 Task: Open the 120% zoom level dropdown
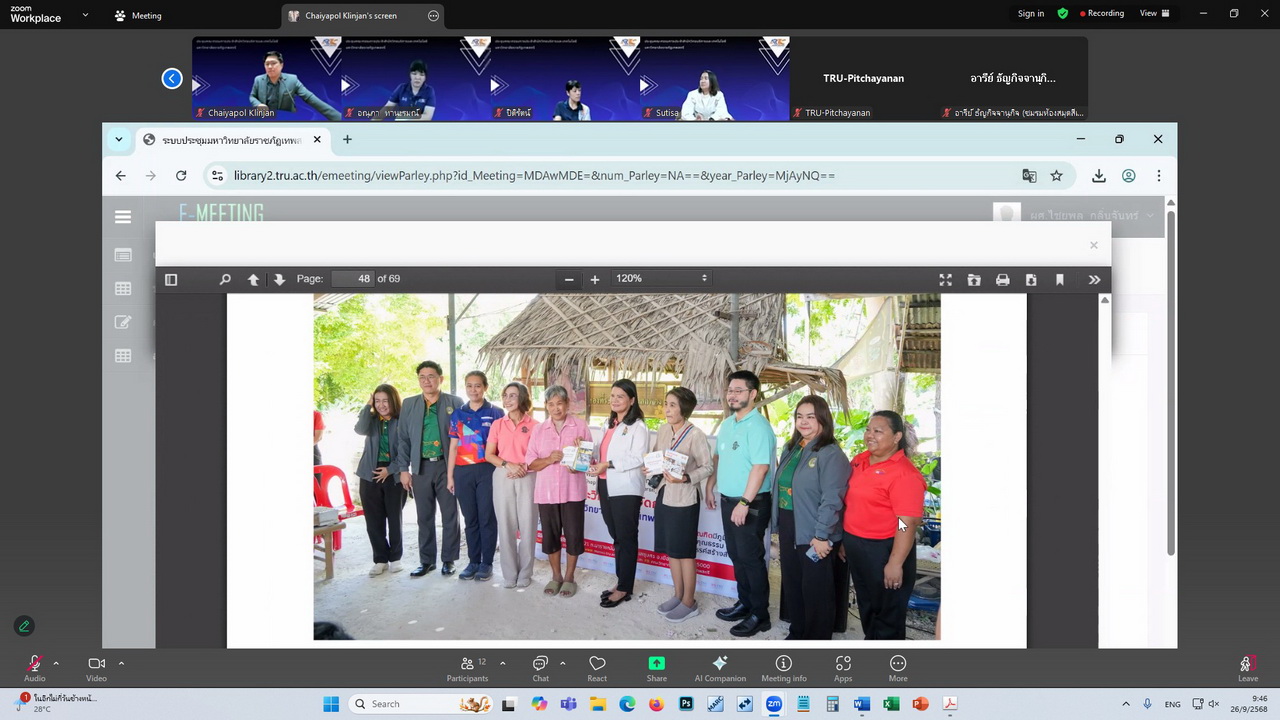tap(661, 278)
